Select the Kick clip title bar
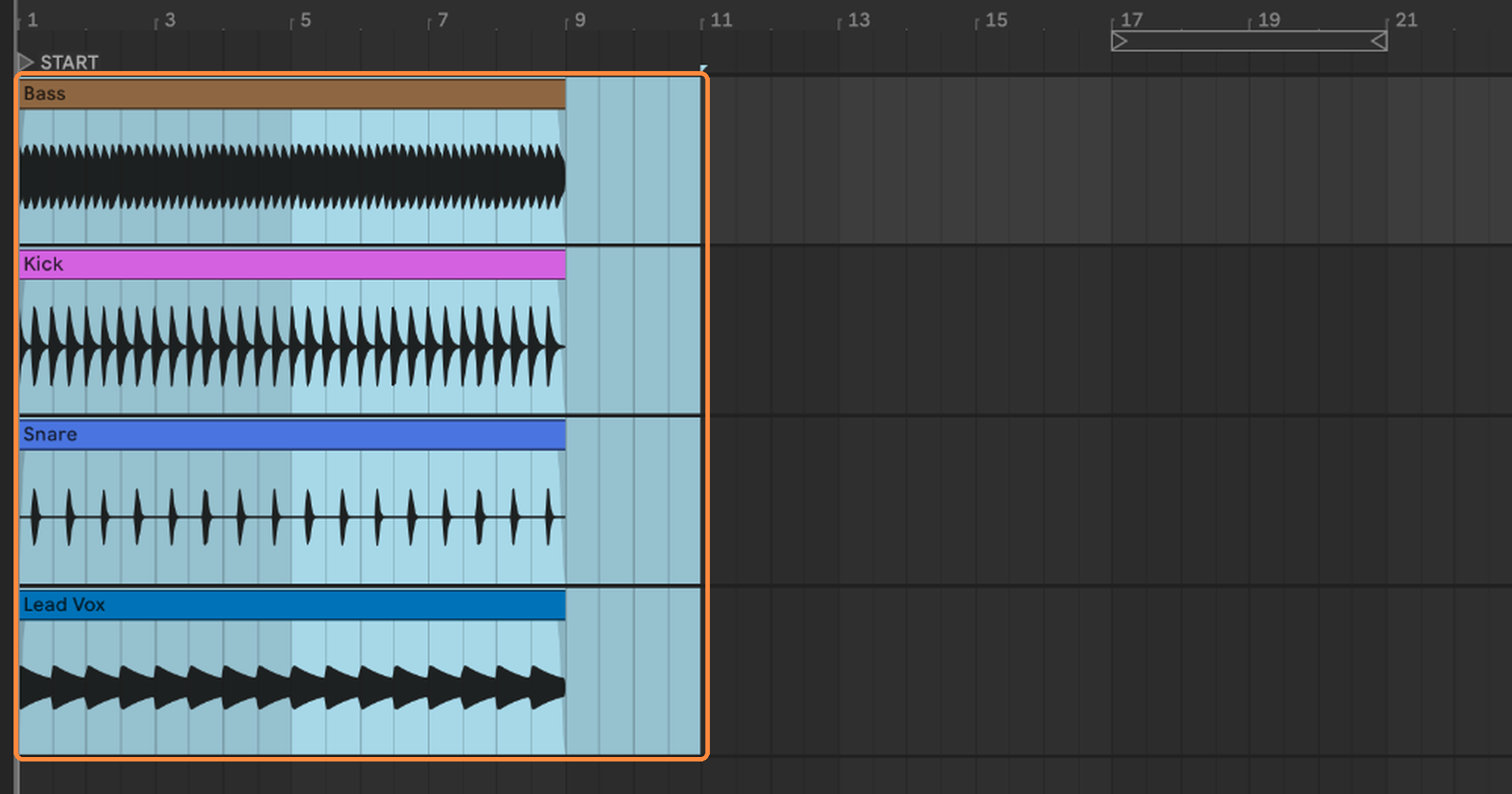 pyautogui.click(x=292, y=264)
